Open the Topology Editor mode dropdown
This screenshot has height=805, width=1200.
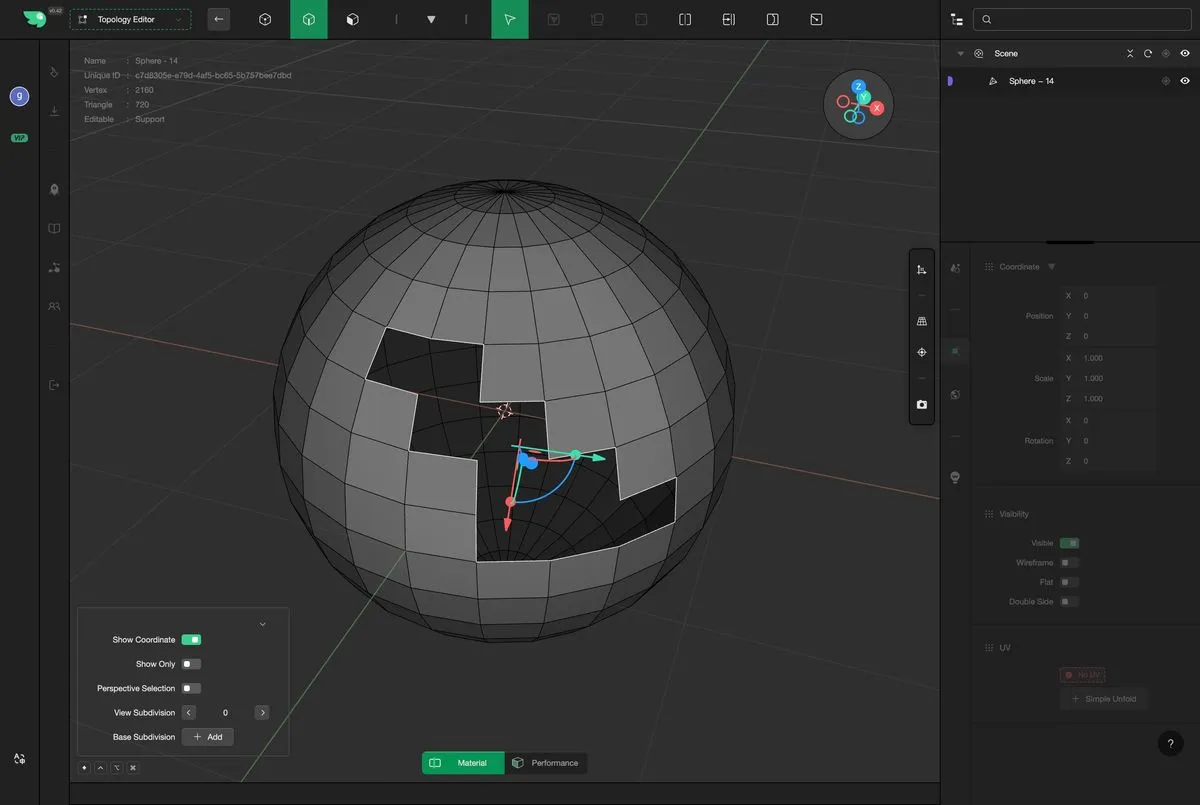(130, 19)
